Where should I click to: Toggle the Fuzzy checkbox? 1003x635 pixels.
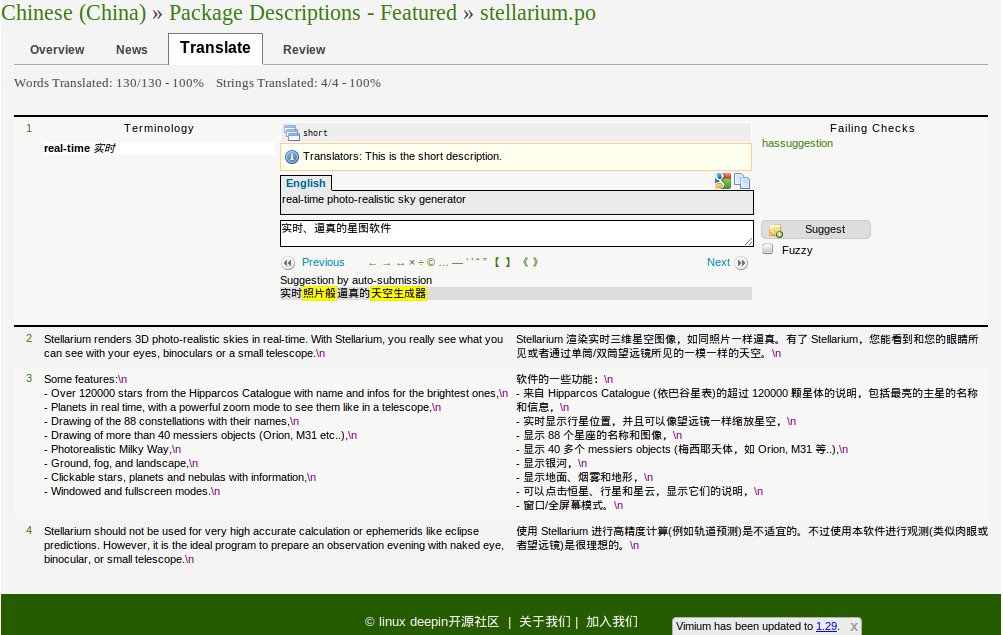pos(768,249)
